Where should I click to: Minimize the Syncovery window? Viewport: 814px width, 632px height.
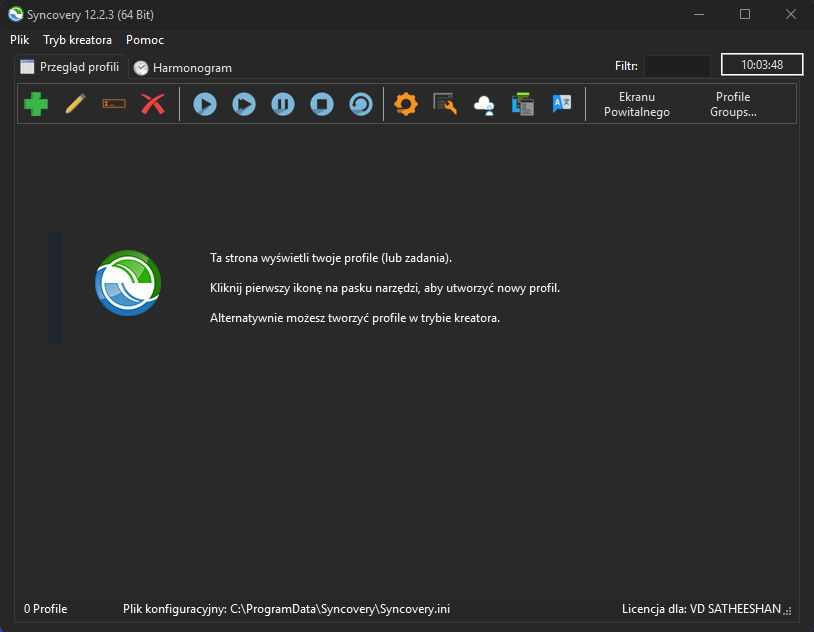(699, 14)
